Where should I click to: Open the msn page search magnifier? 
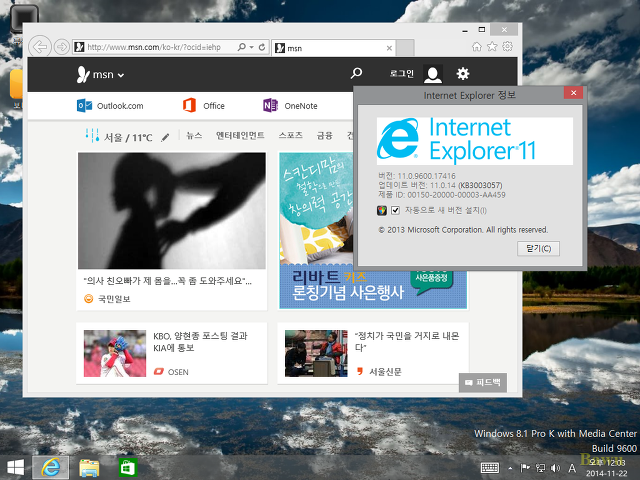356,73
